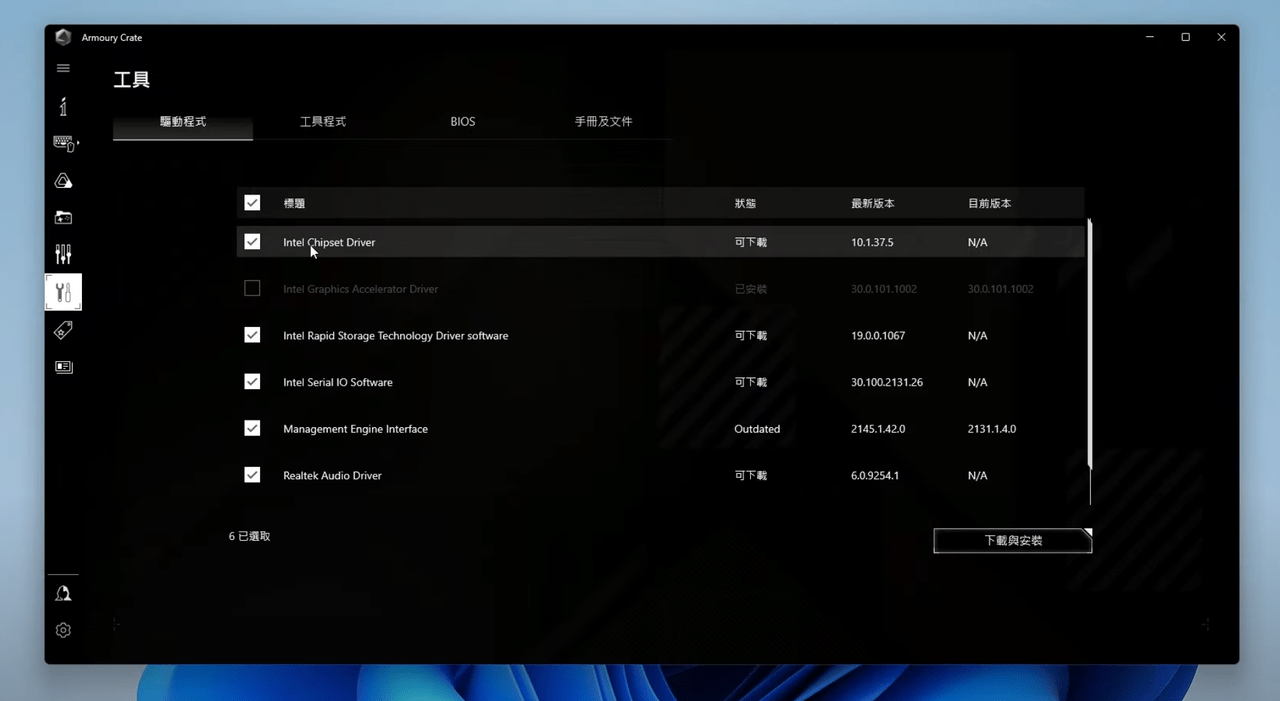Click latest version 2145.1.42.0 cell

[x=878, y=429]
